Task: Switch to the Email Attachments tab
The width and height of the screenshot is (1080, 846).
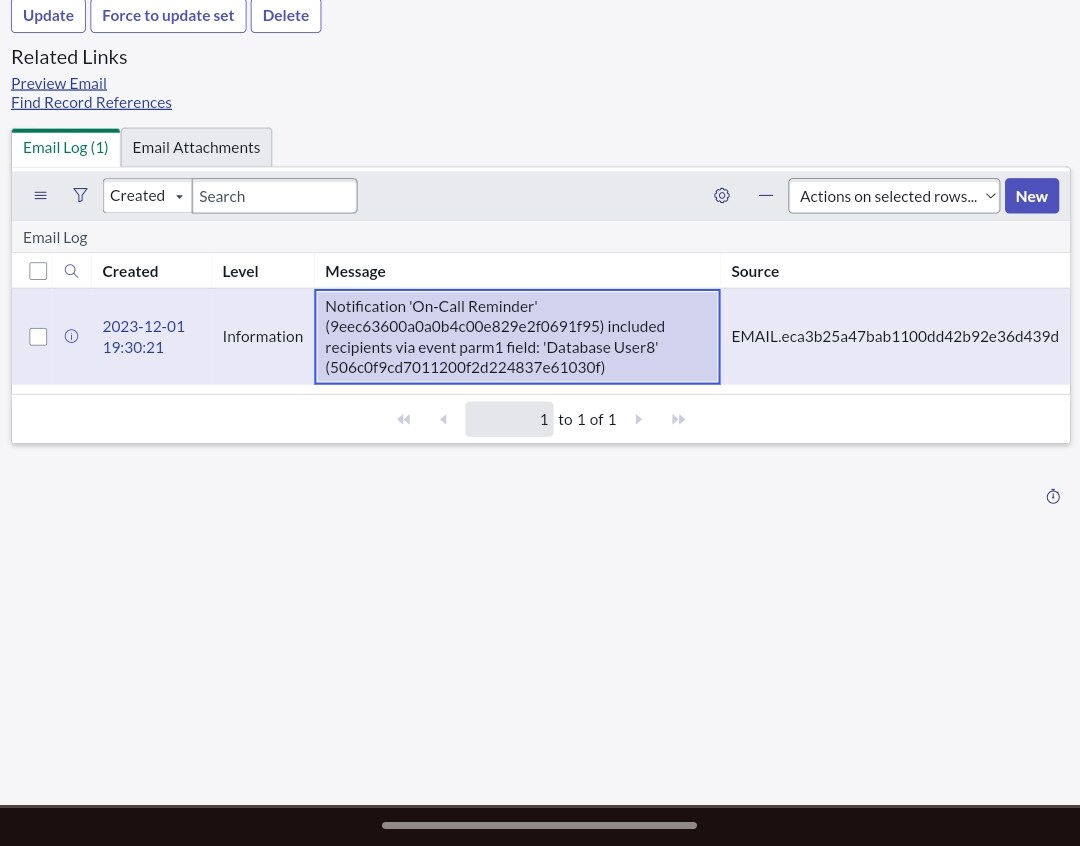Action: pyautogui.click(x=195, y=146)
